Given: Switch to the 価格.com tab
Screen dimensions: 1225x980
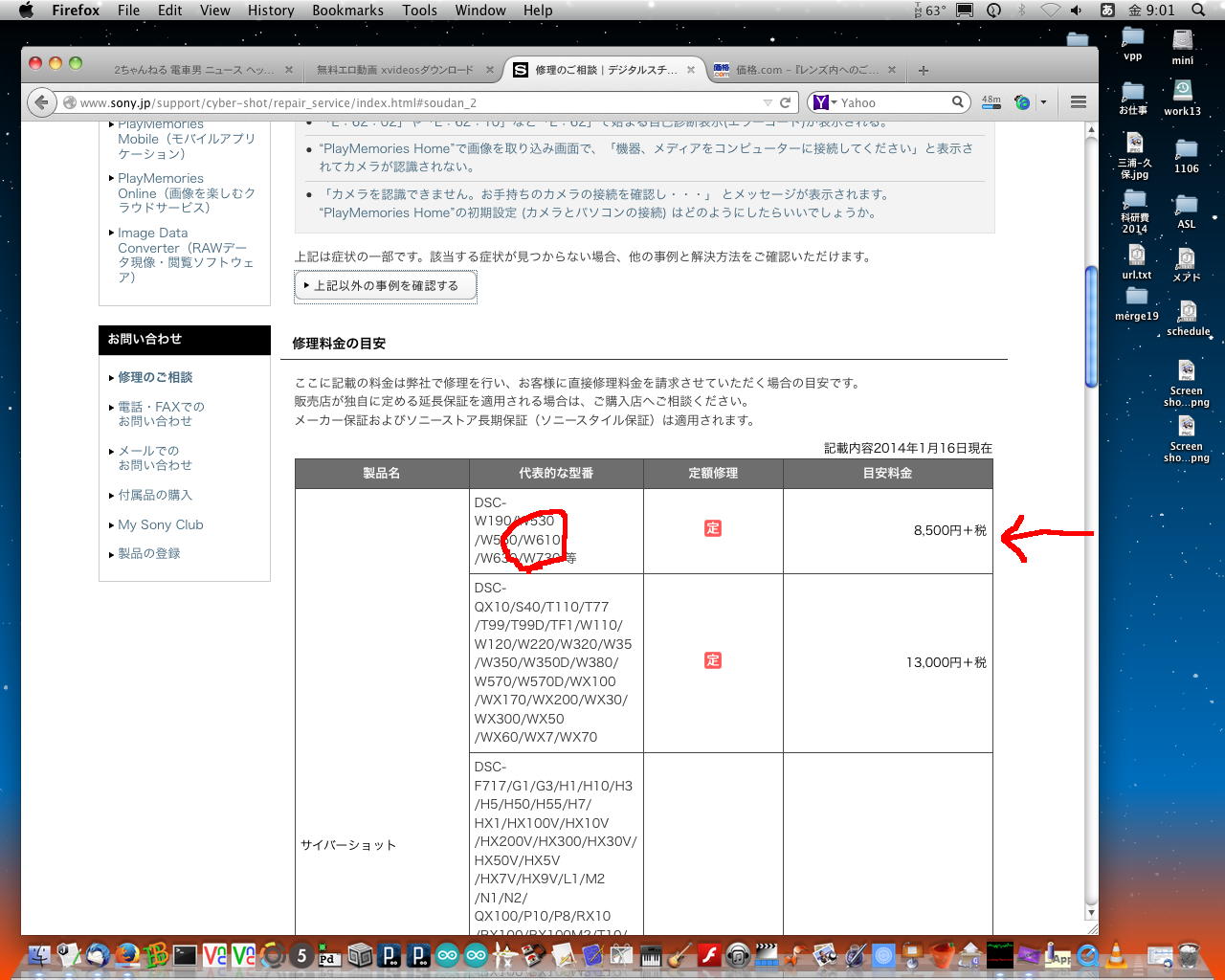Looking at the screenshot, I should (804, 70).
